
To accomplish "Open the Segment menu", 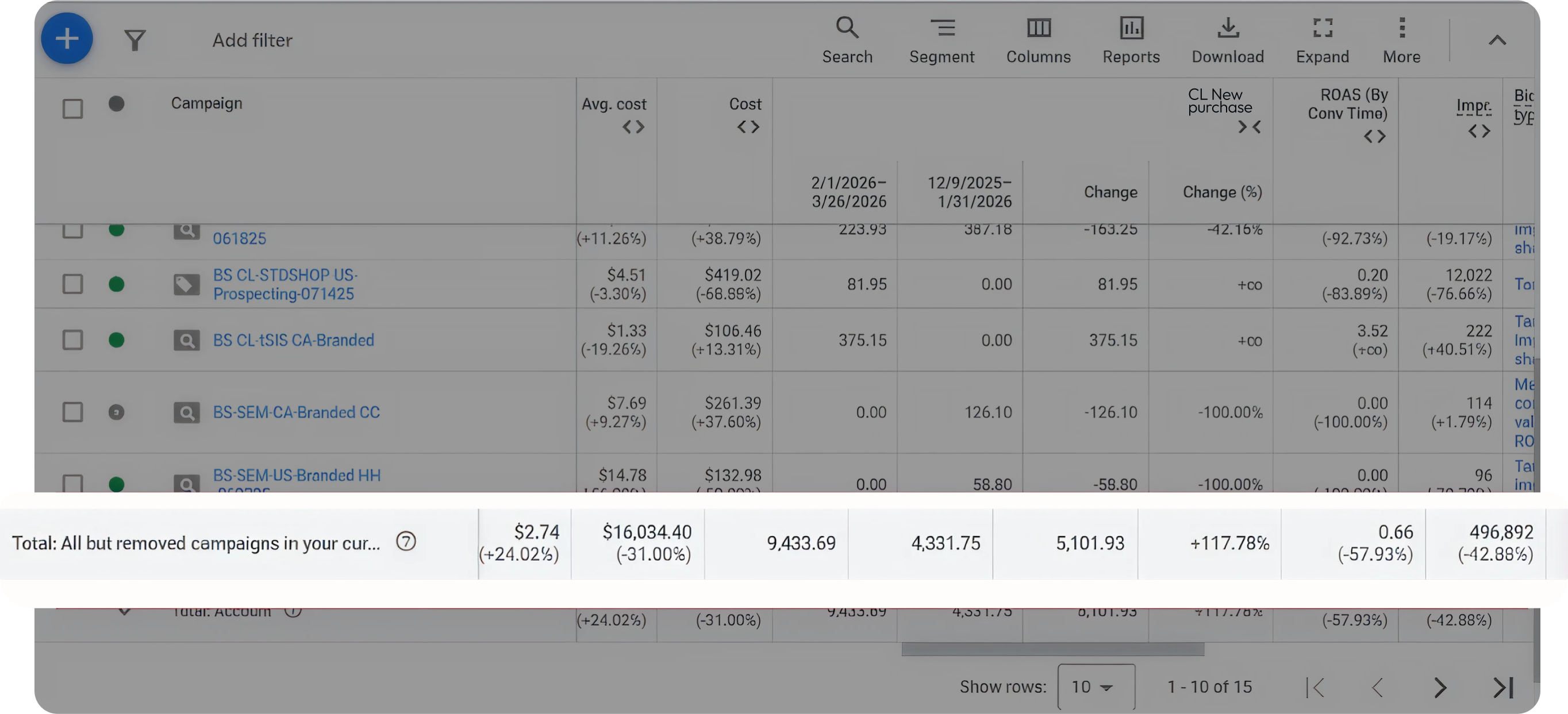I will pos(941,40).
